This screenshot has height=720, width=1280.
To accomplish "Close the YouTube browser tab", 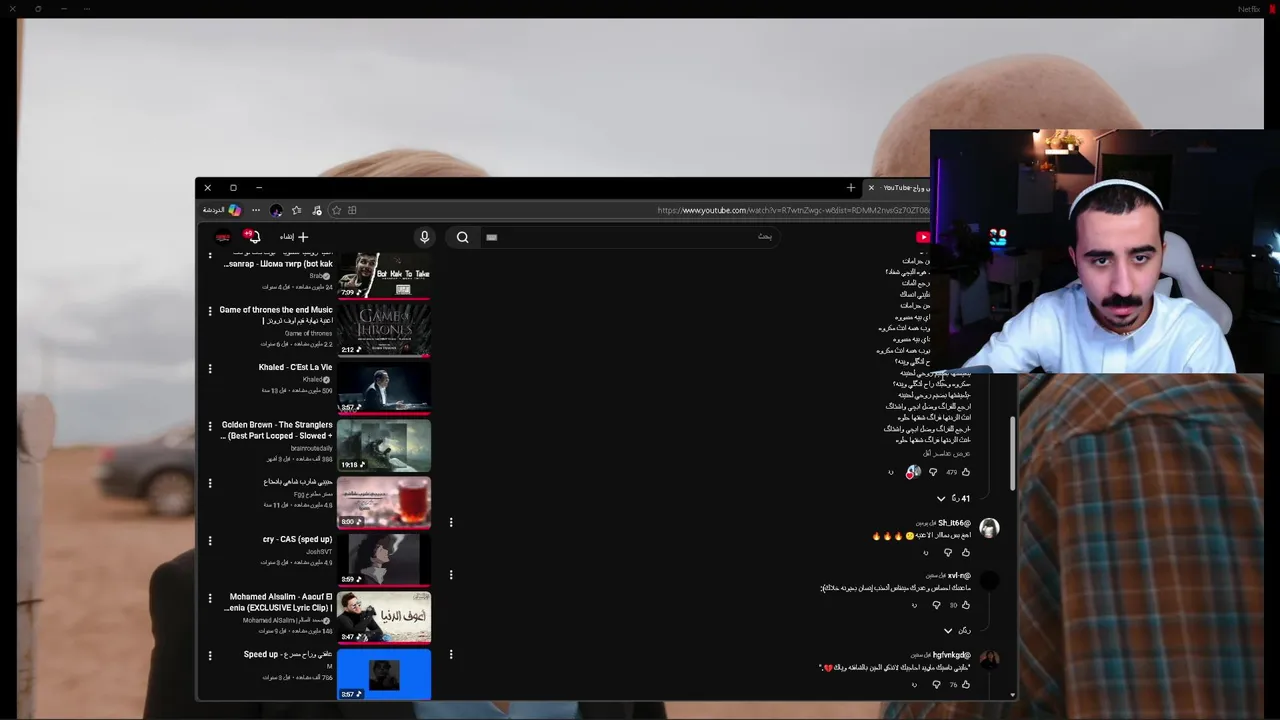I will coord(871,188).
